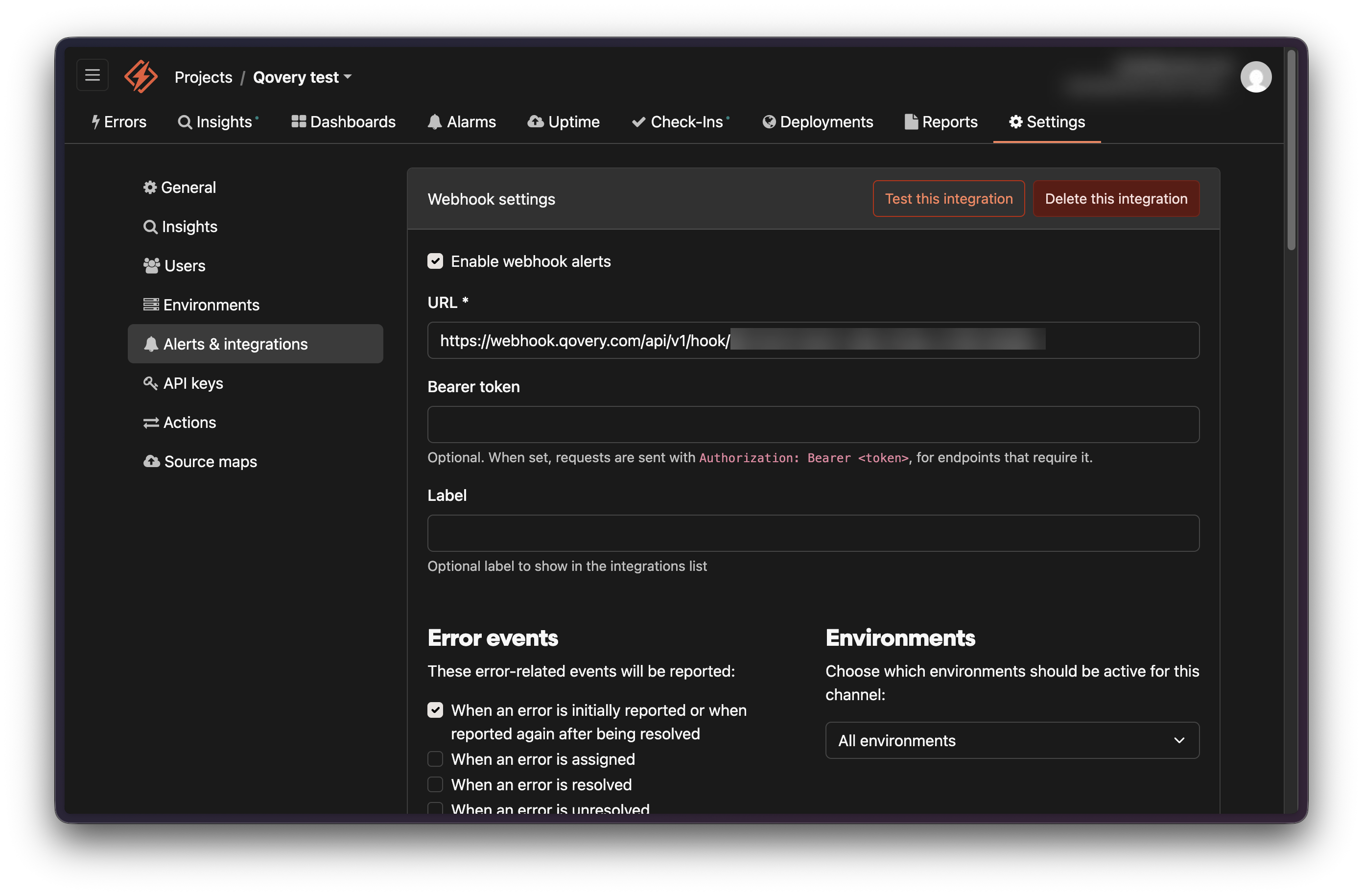This screenshot has height=896, width=1363.
Task: Open Actions in sidebar
Action: pos(256,423)
